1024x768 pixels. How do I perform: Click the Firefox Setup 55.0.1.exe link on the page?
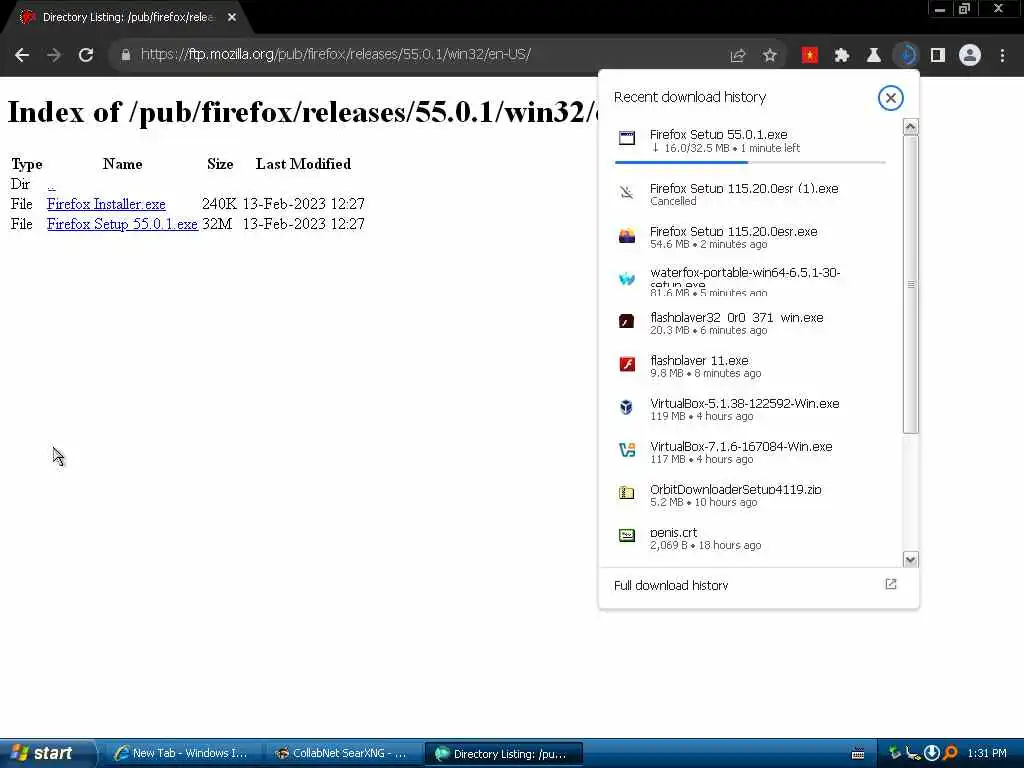(122, 224)
